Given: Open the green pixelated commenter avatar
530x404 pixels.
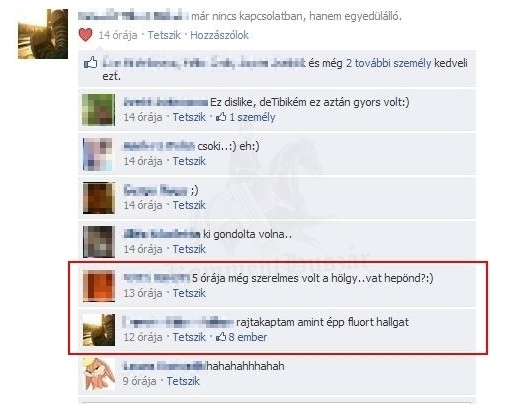Looking at the screenshot, I should [x=99, y=110].
